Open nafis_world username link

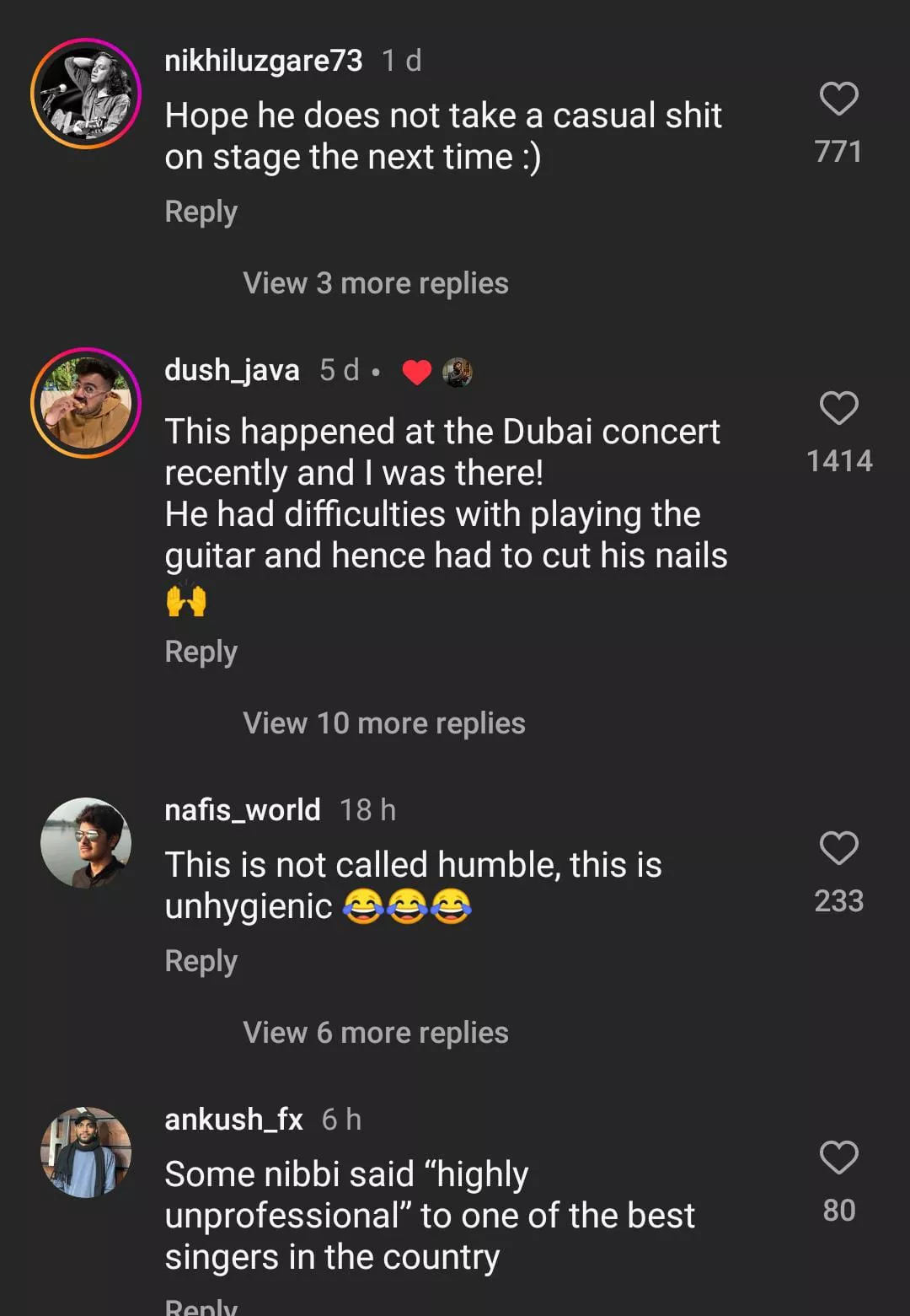[x=242, y=810]
